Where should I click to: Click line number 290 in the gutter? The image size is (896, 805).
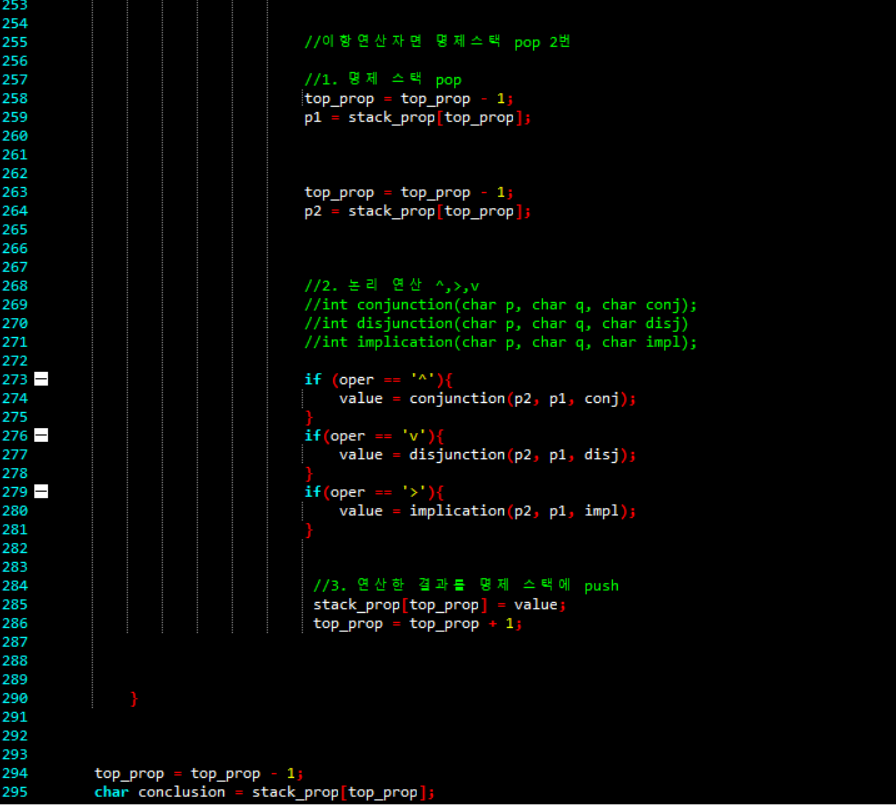coord(15,698)
